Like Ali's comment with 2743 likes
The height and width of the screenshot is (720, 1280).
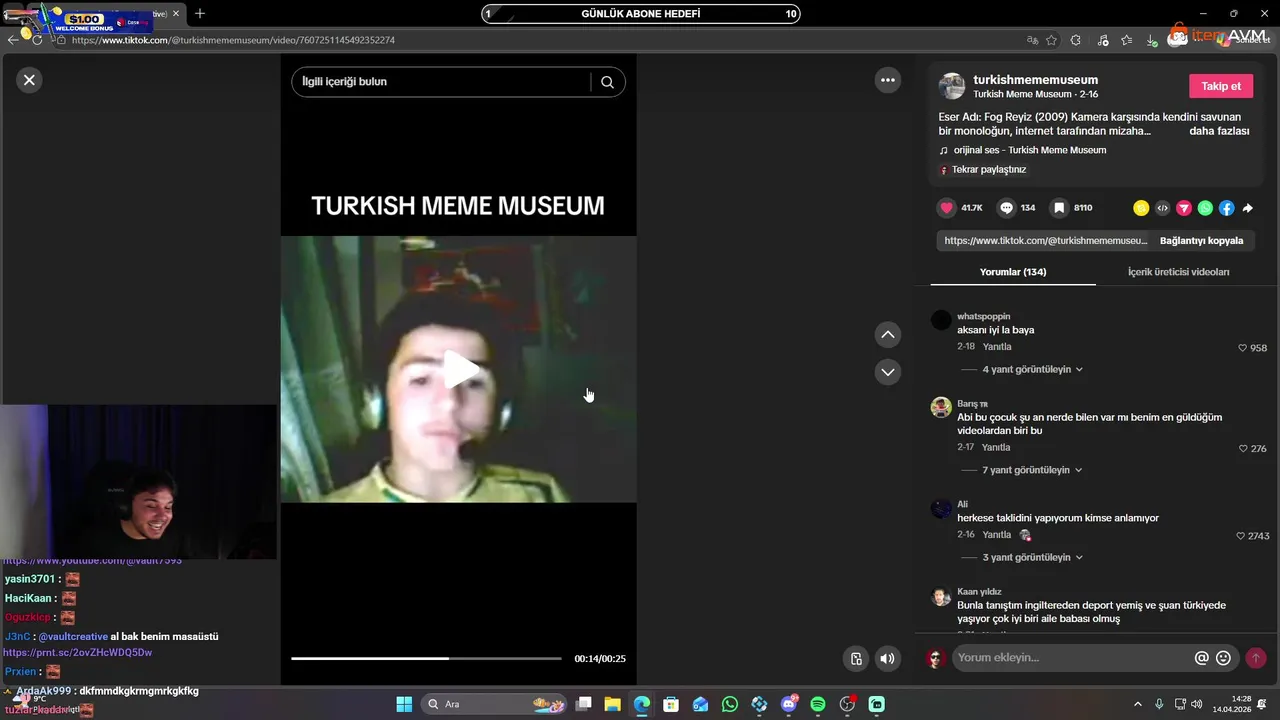click(x=1241, y=536)
